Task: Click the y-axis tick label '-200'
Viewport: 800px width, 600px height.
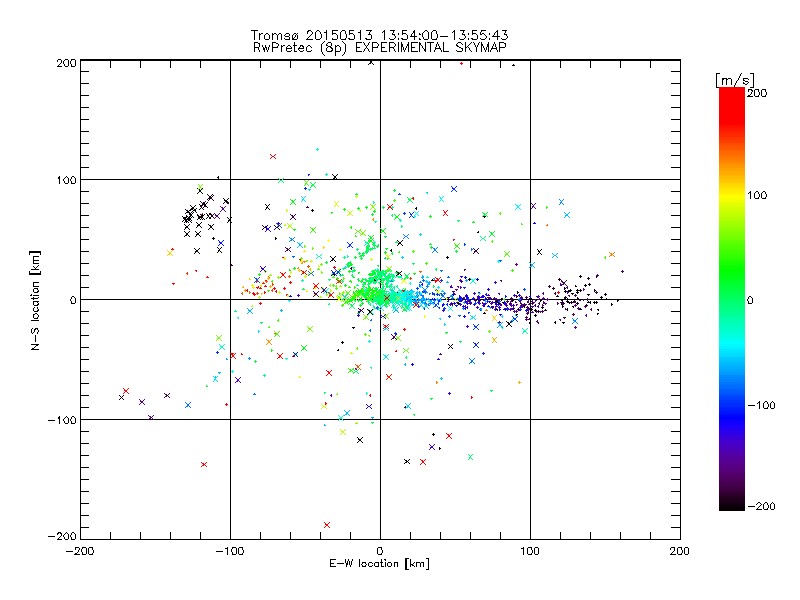Action: 62,536
